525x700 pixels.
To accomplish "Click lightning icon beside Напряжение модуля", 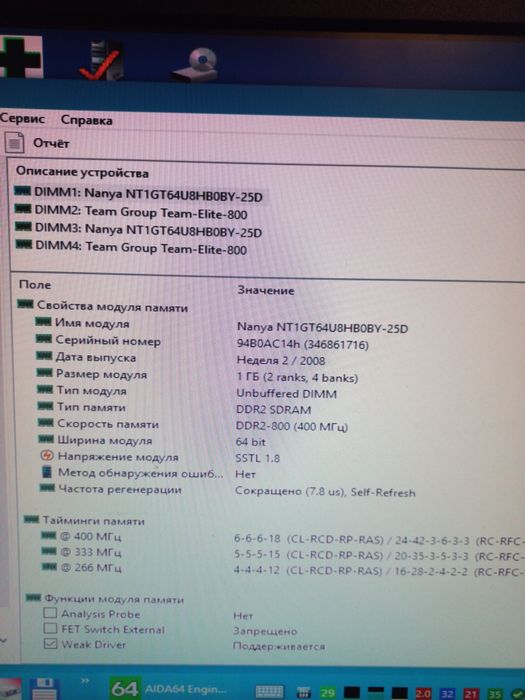I will pos(46,456).
